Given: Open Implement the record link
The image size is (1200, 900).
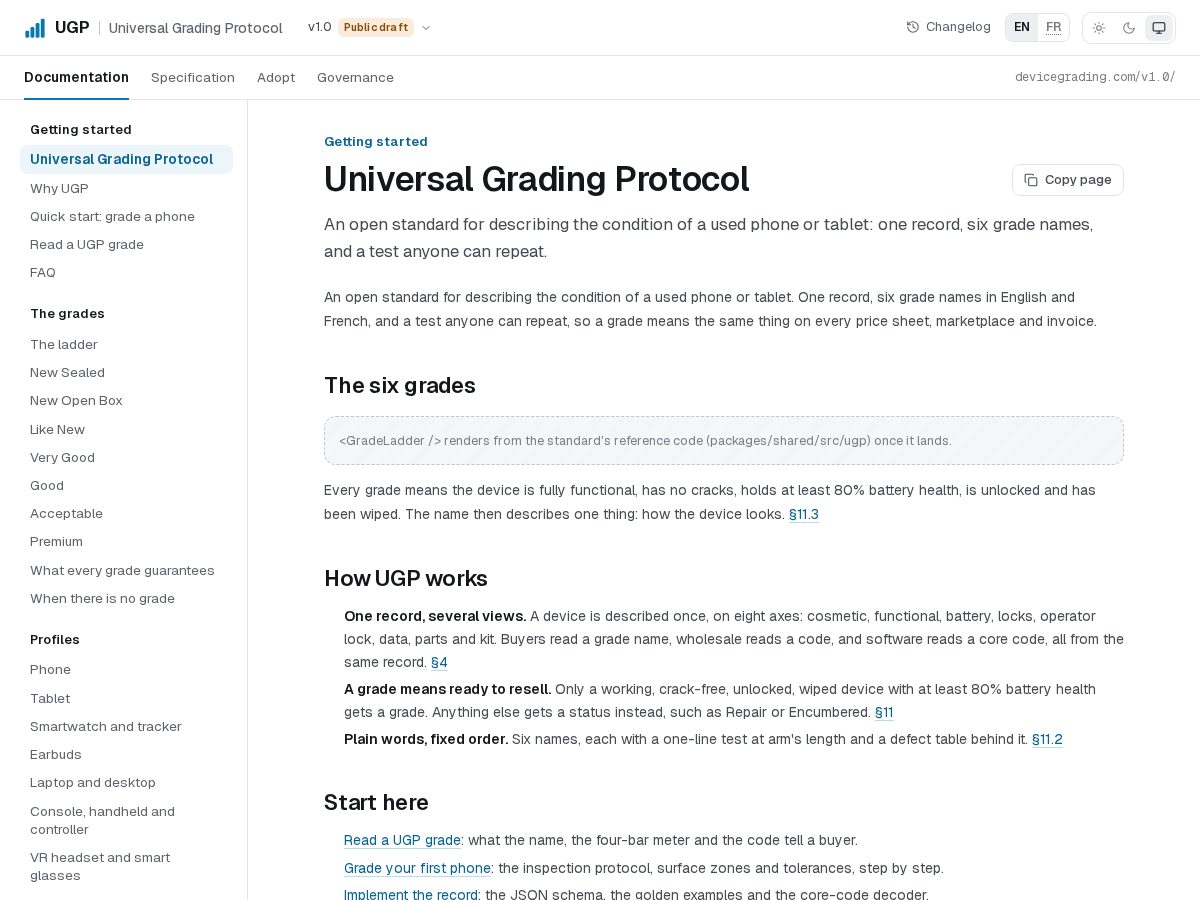Looking at the screenshot, I should [412, 894].
